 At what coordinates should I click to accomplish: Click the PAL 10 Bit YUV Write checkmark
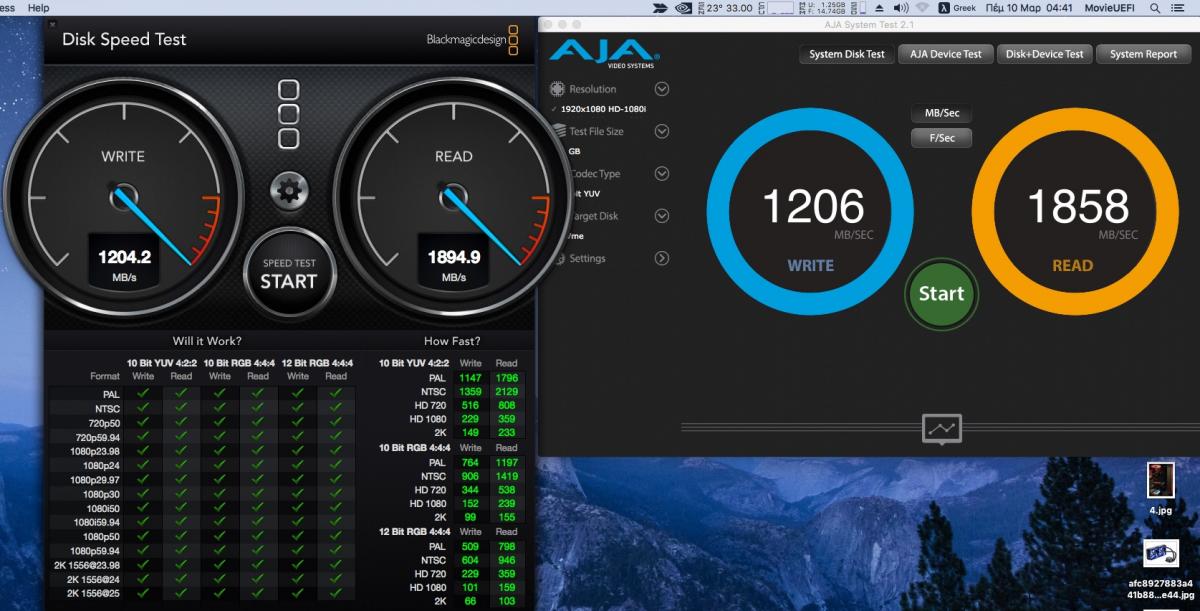tap(143, 394)
